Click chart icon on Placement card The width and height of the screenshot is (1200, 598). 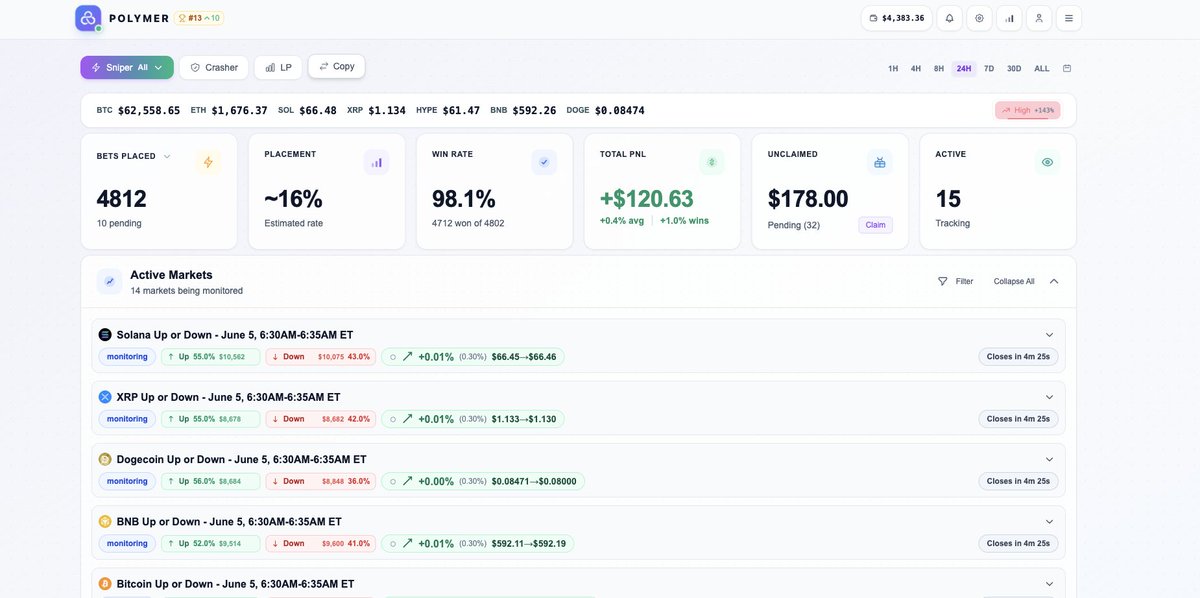376,162
